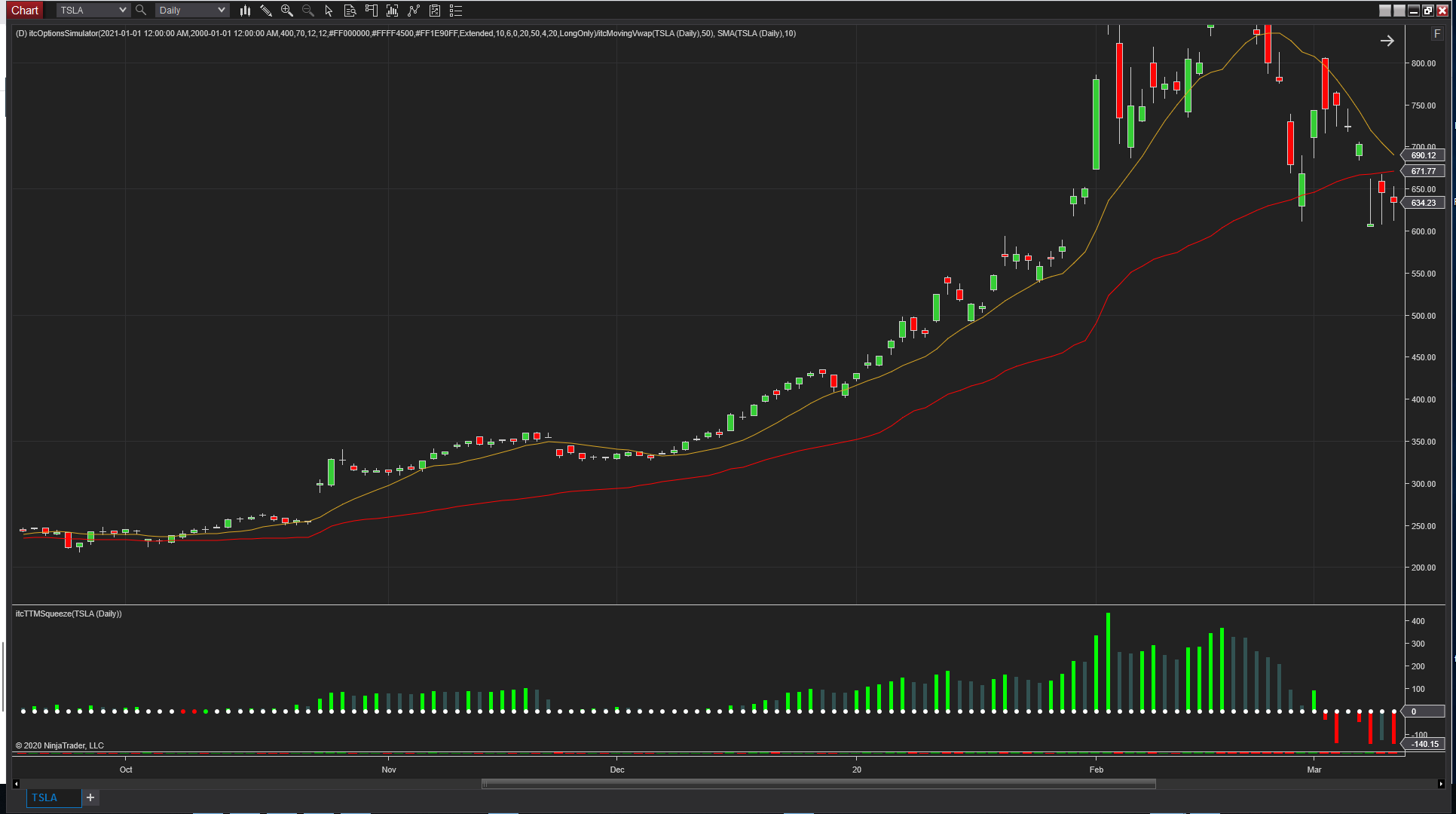Click the Dec label on time axis

click(x=617, y=770)
